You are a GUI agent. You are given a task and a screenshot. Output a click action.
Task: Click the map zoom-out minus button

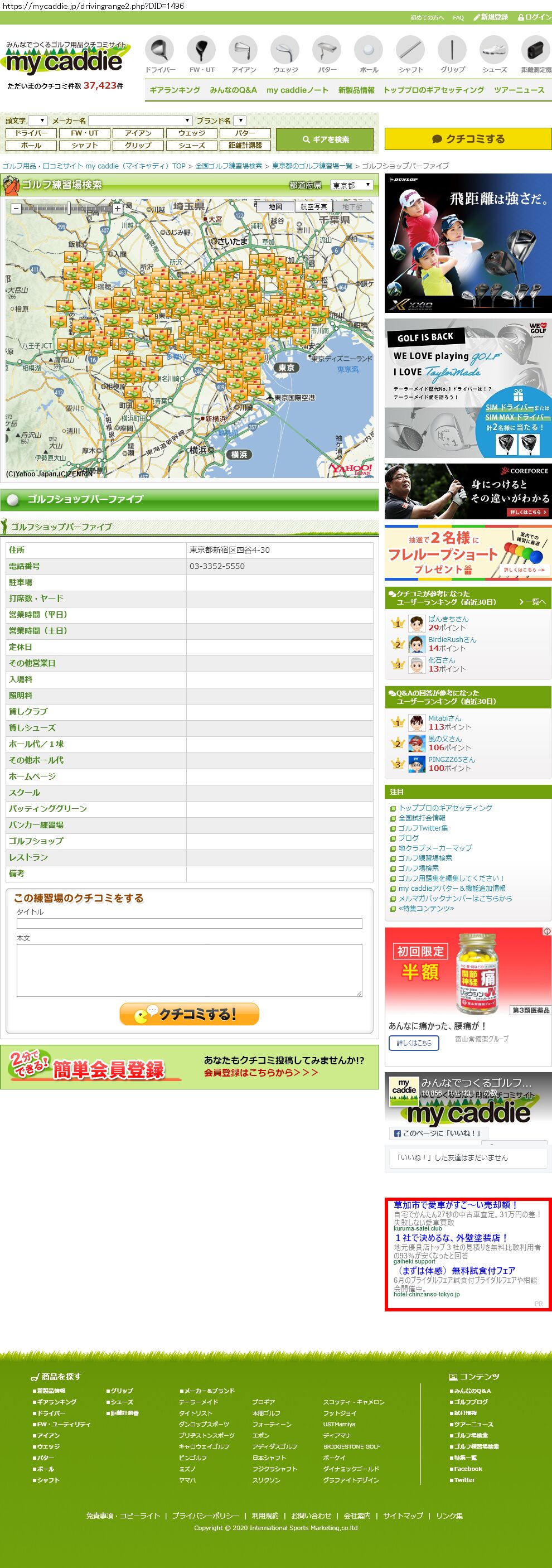click(16, 208)
